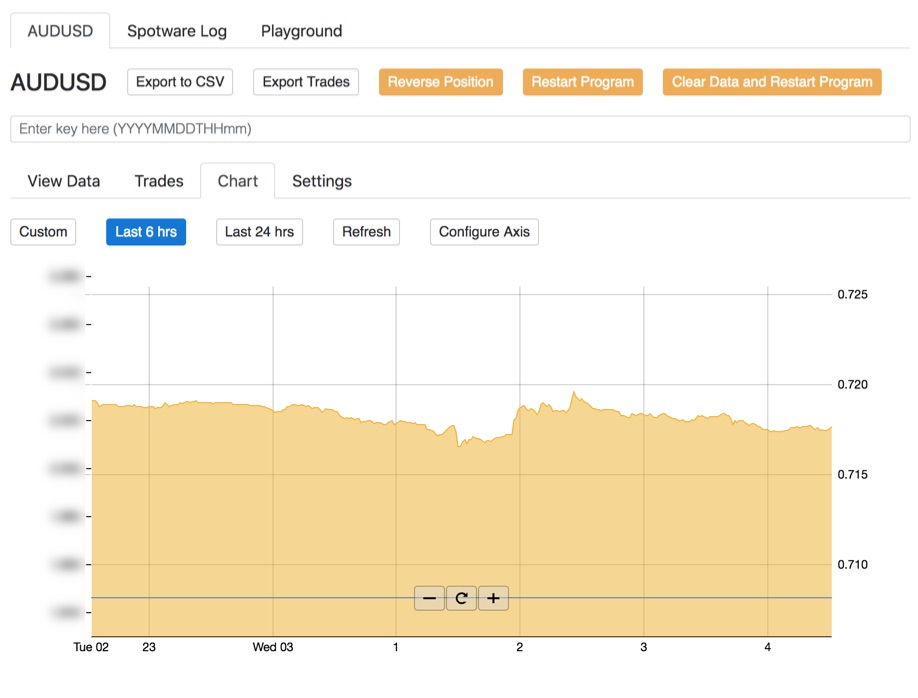The image size is (918, 698).
Task: Open the Configure Axis options
Action: point(484,232)
